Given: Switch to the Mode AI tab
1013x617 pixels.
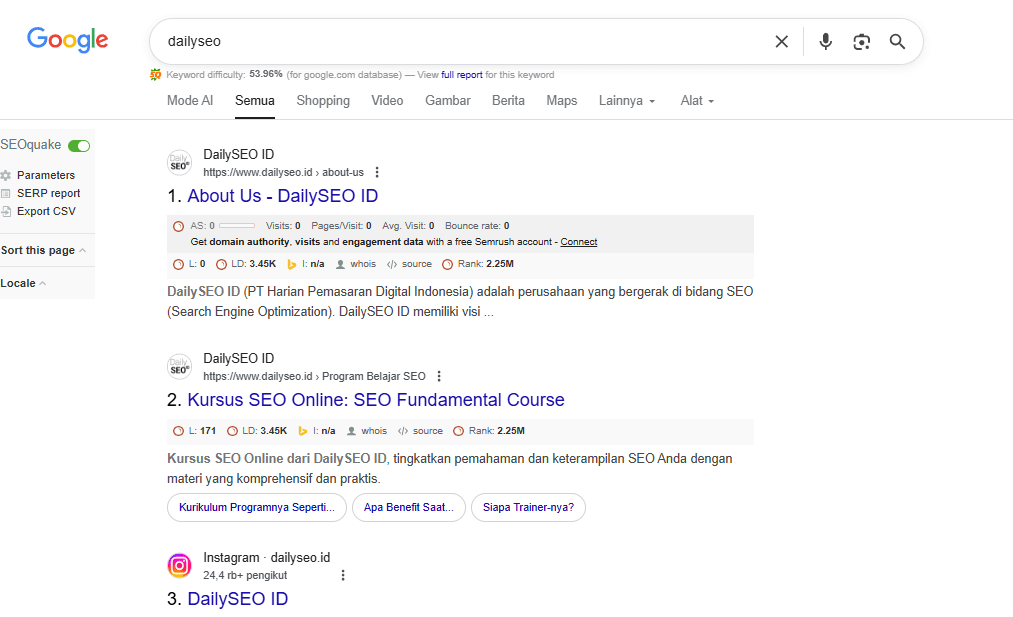Looking at the screenshot, I should click(x=190, y=101).
